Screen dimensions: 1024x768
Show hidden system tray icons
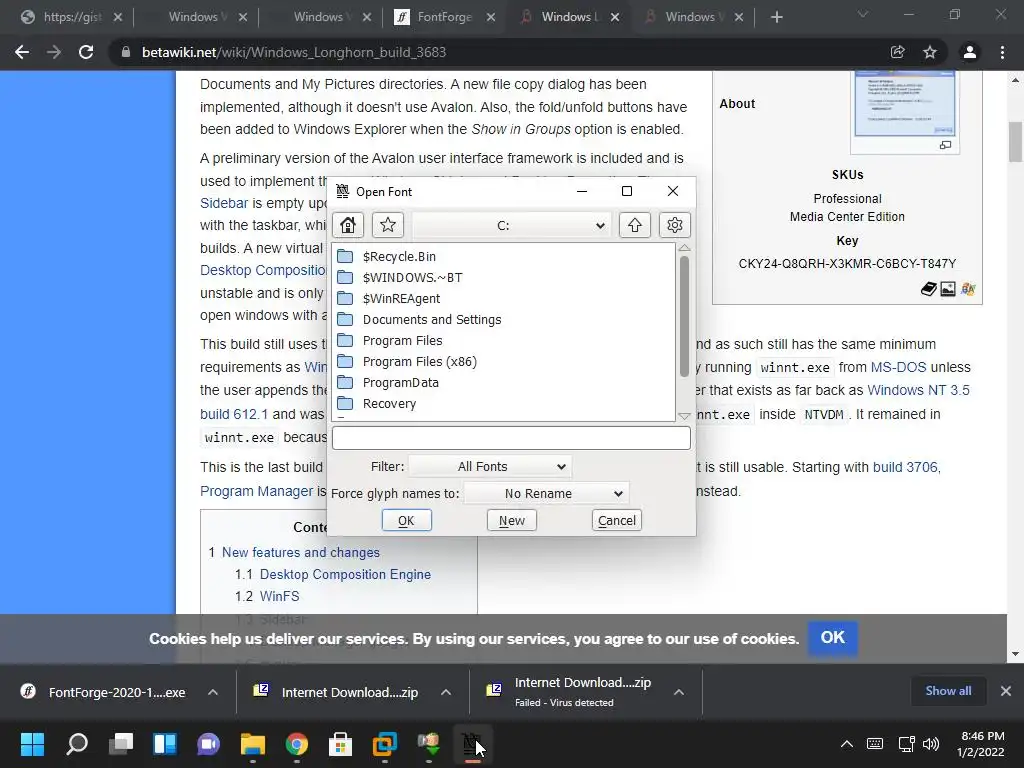[x=846, y=744]
